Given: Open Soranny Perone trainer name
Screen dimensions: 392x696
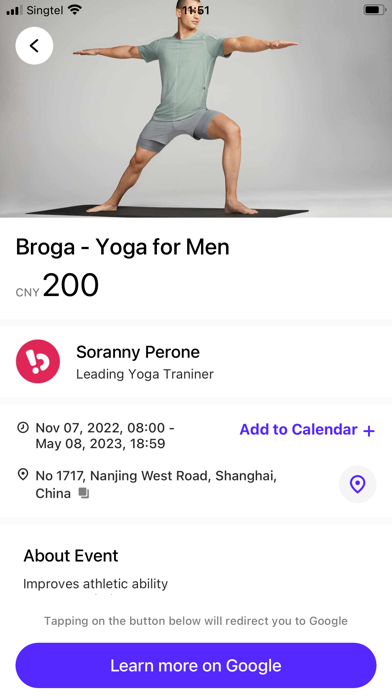Looking at the screenshot, I should (138, 352).
